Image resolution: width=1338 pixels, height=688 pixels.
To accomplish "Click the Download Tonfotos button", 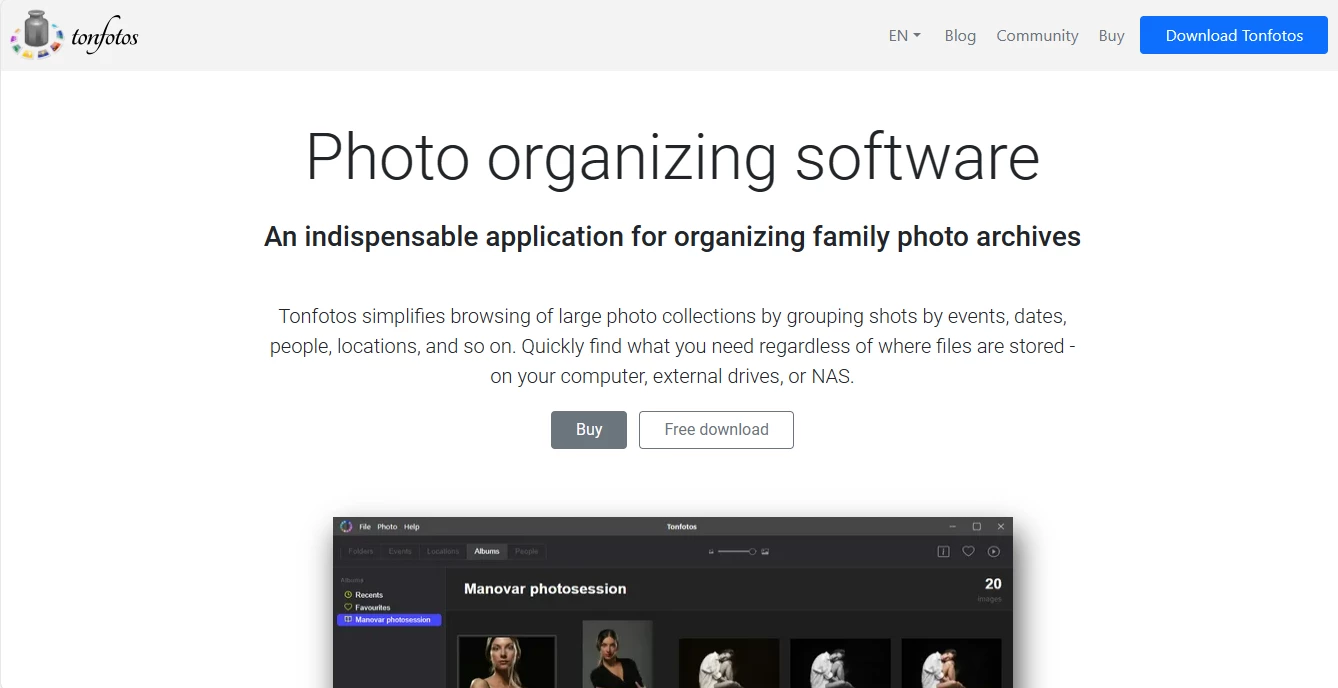I will (x=1234, y=35).
